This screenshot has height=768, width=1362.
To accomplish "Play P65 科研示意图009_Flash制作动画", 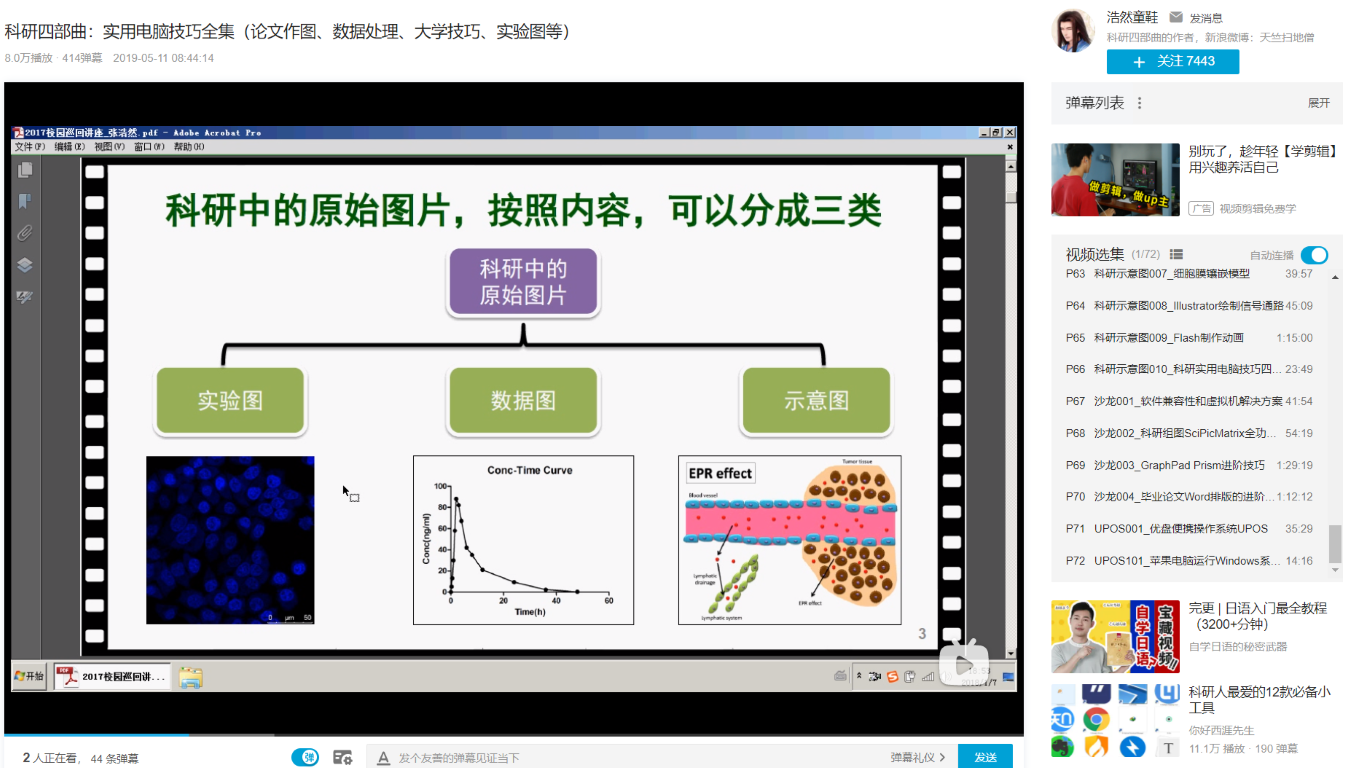I will coord(1190,338).
